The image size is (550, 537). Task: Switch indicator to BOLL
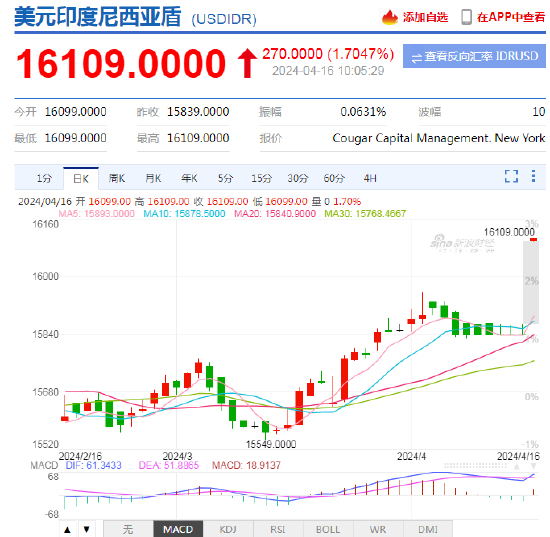[x=328, y=529]
